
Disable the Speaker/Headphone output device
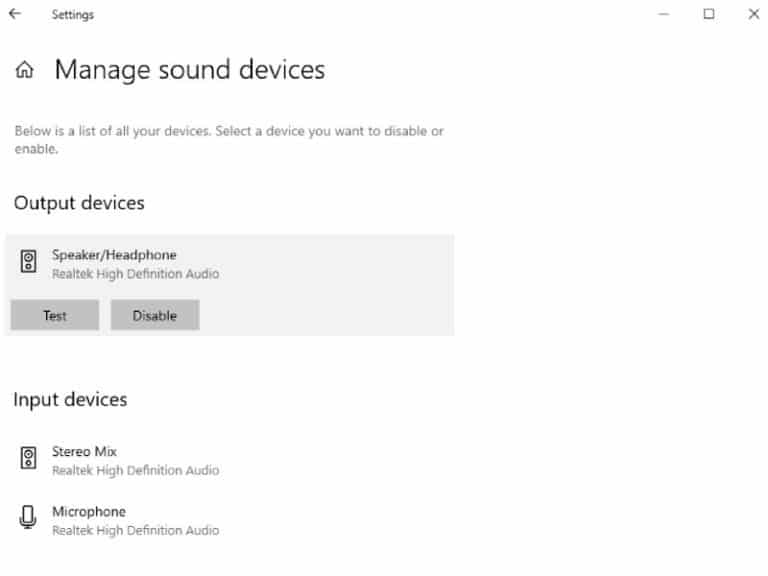[155, 315]
